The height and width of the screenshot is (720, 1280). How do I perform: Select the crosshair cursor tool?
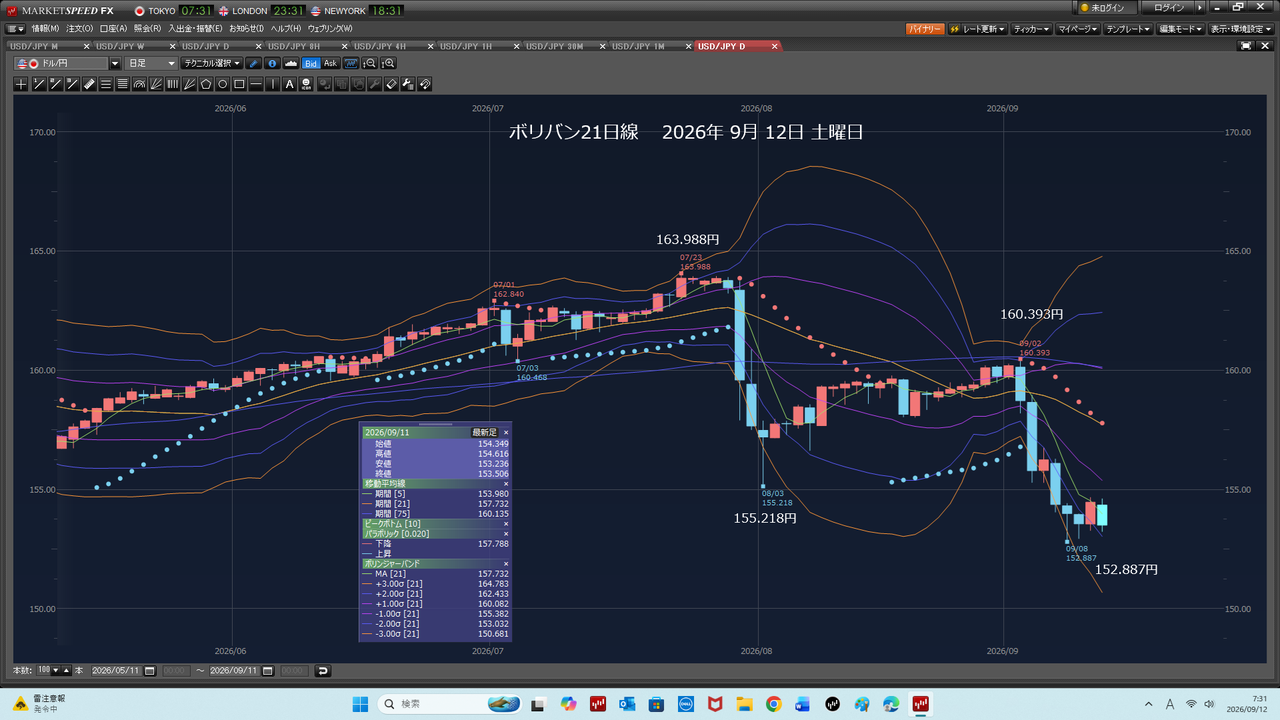tap(22, 84)
